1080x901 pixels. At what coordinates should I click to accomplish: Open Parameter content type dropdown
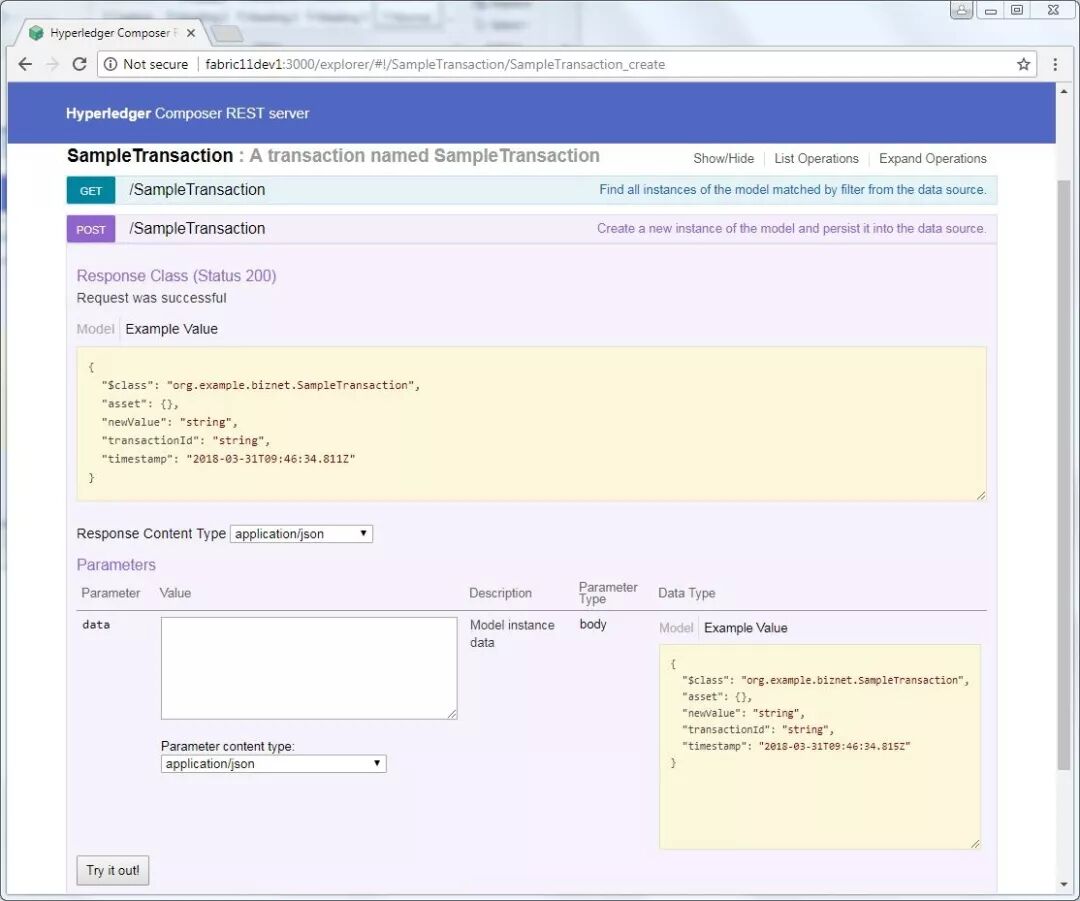tap(273, 763)
